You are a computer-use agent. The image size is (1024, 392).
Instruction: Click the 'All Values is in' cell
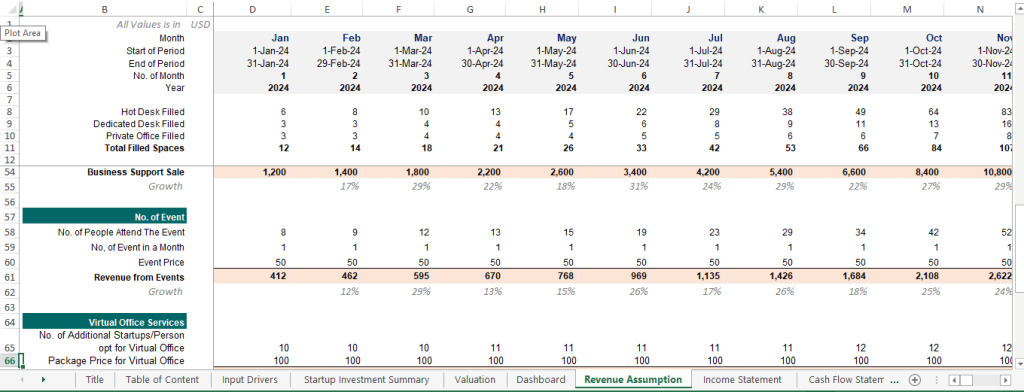148,24
